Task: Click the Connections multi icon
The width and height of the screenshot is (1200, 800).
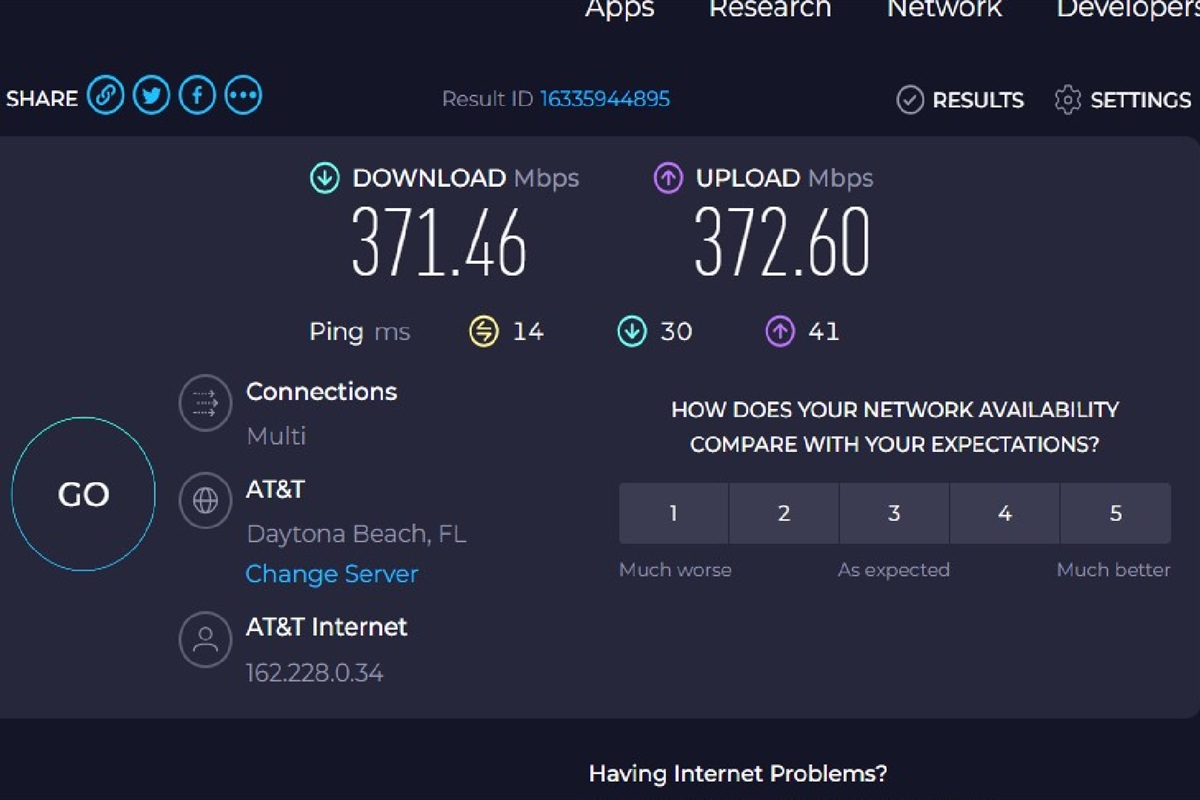Action: click(205, 402)
